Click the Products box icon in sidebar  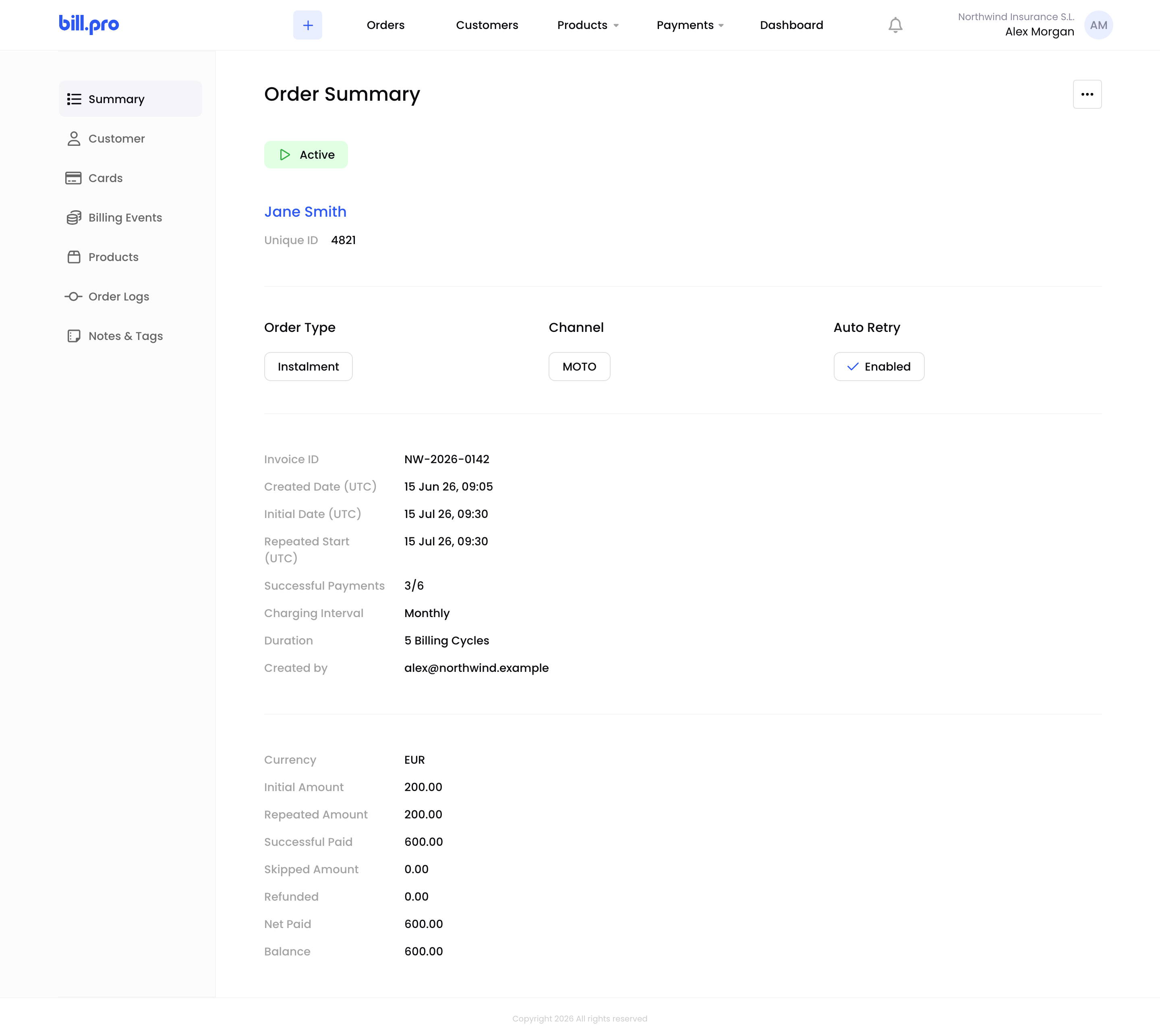point(74,257)
